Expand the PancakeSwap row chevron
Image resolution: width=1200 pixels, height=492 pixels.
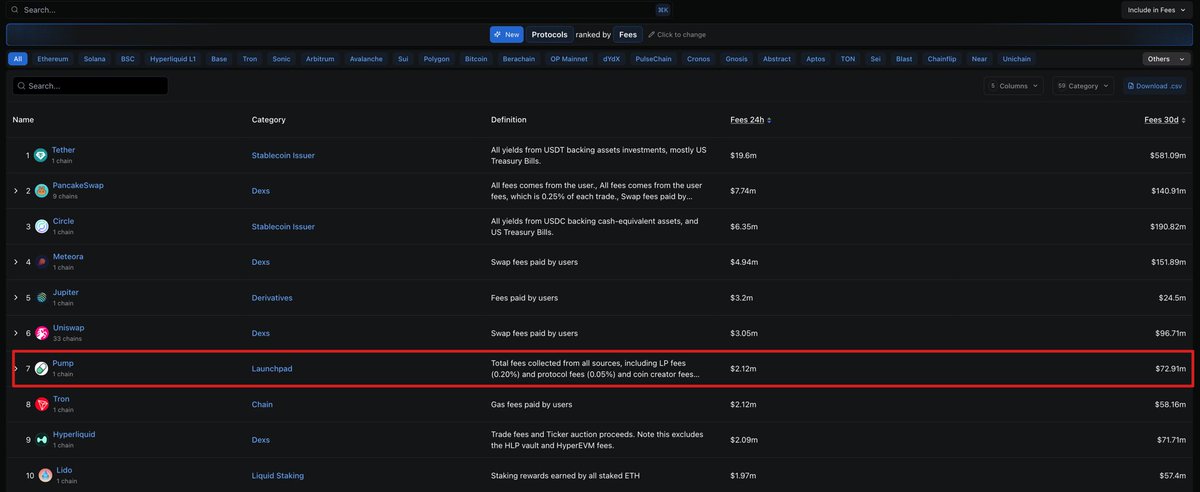(x=15, y=190)
